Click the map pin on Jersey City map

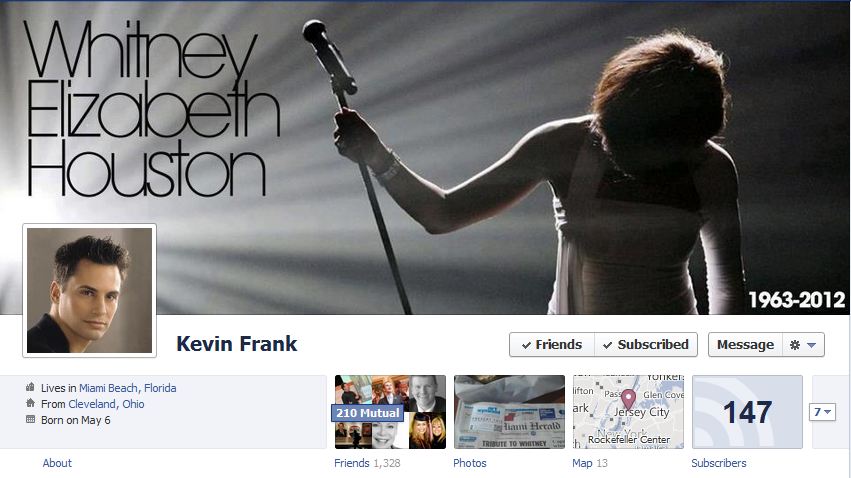click(628, 400)
